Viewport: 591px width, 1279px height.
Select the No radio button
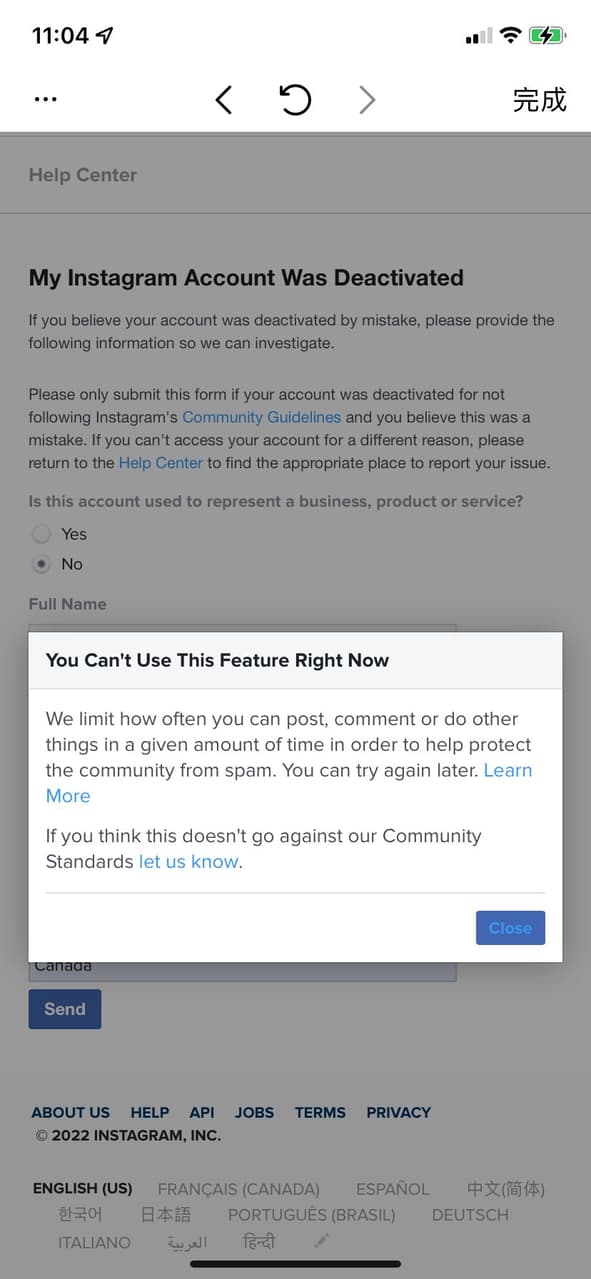(41, 564)
